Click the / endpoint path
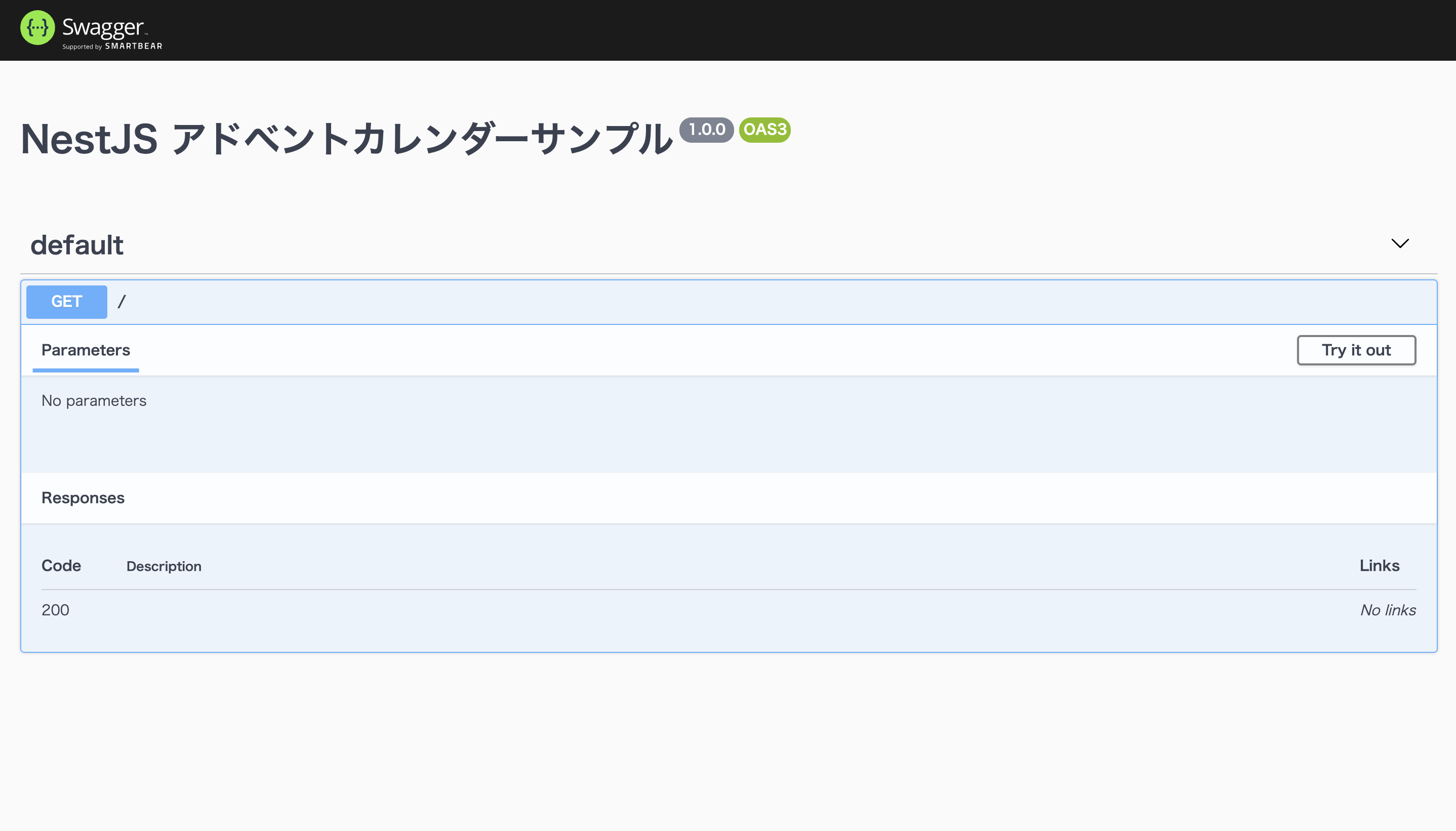 tap(122, 301)
